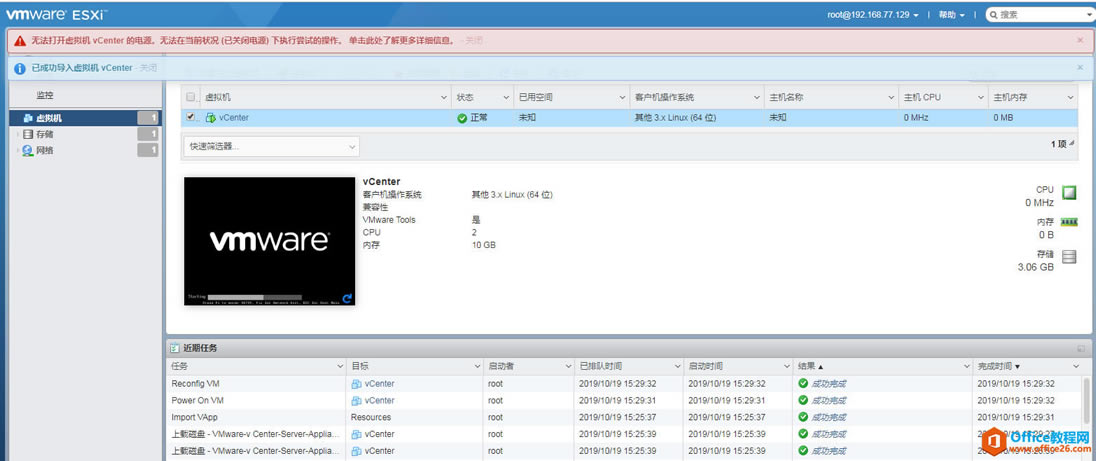Click the 1 项 item count text
This screenshot has width=1096, height=461.
[1058, 144]
